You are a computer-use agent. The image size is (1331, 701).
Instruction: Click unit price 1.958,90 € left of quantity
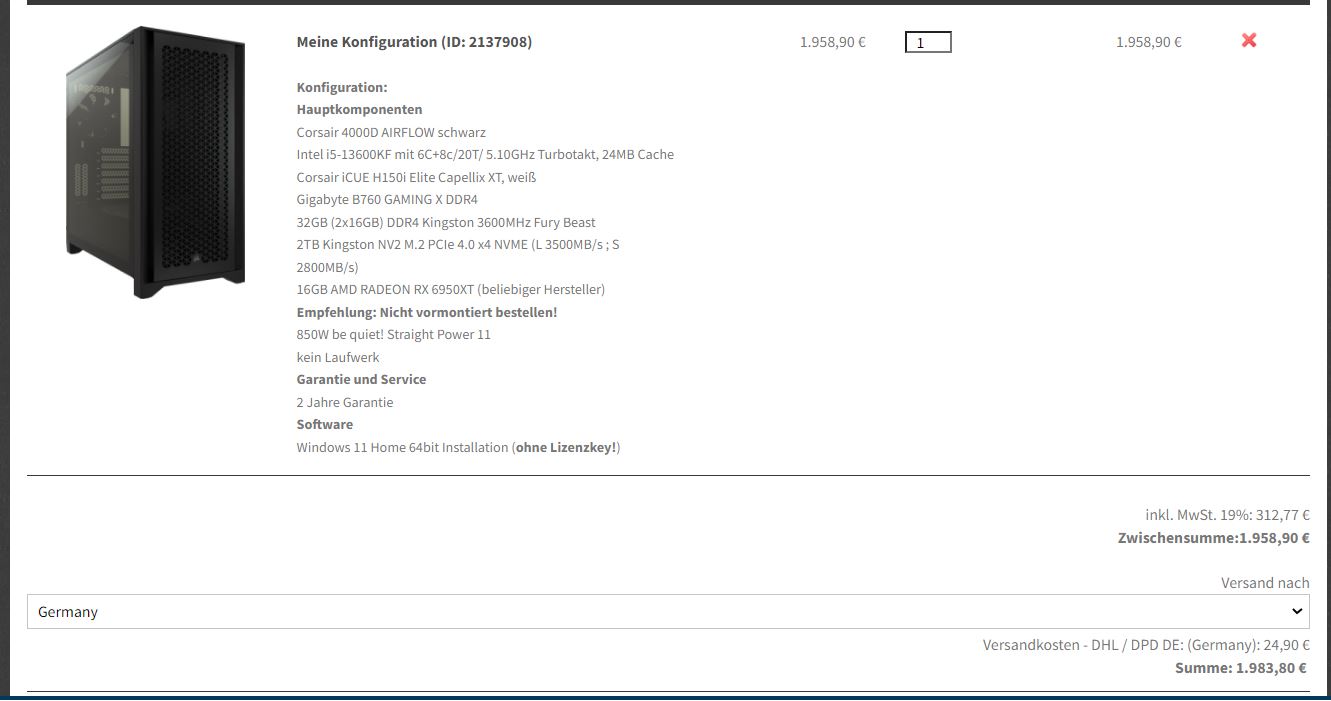tap(833, 42)
